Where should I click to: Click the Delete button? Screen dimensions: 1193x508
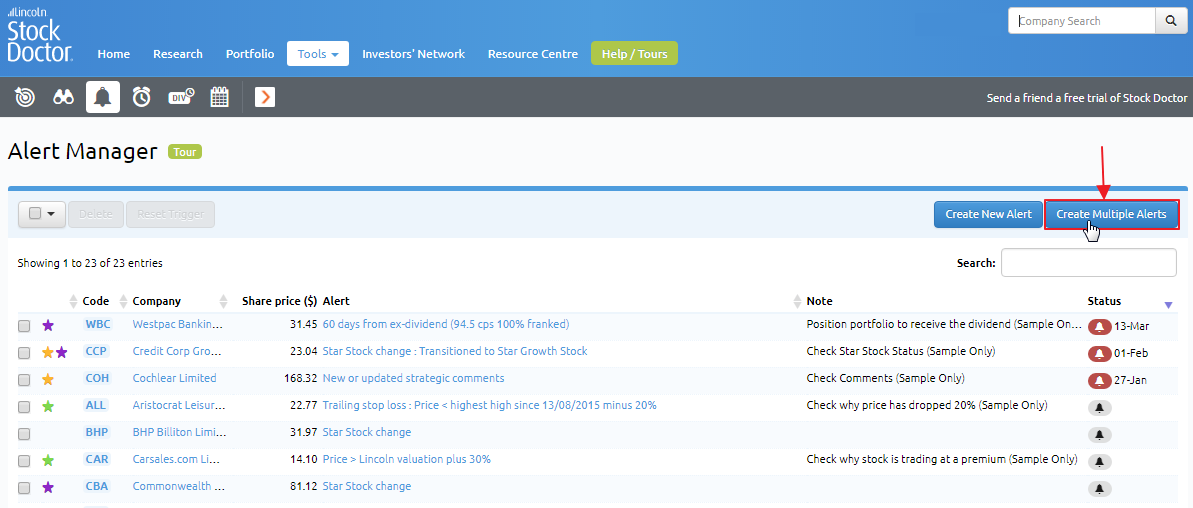[x=96, y=214]
